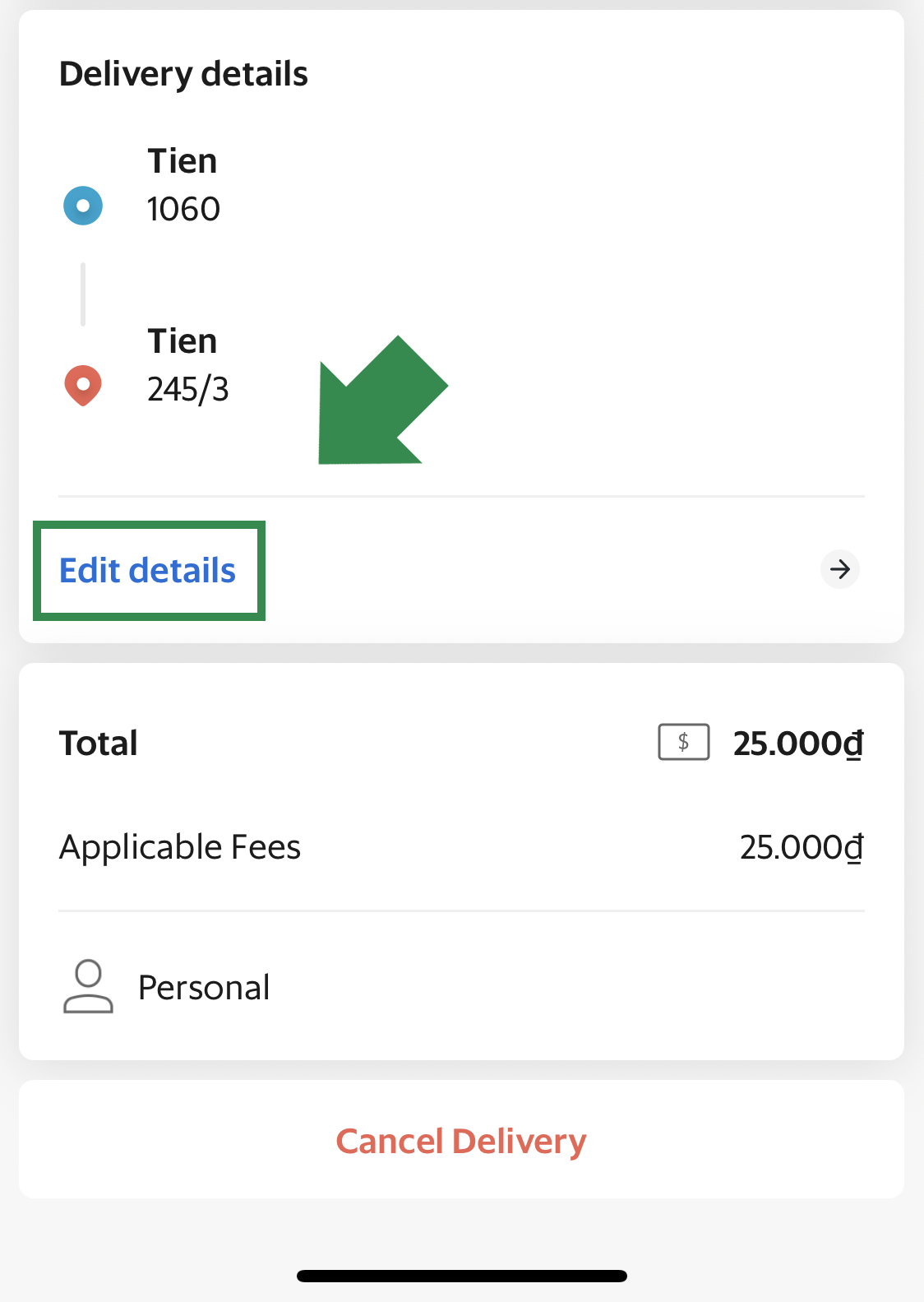Tap the blue pickup location circle icon
The image size is (924, 1302).
tap(83, 206)
